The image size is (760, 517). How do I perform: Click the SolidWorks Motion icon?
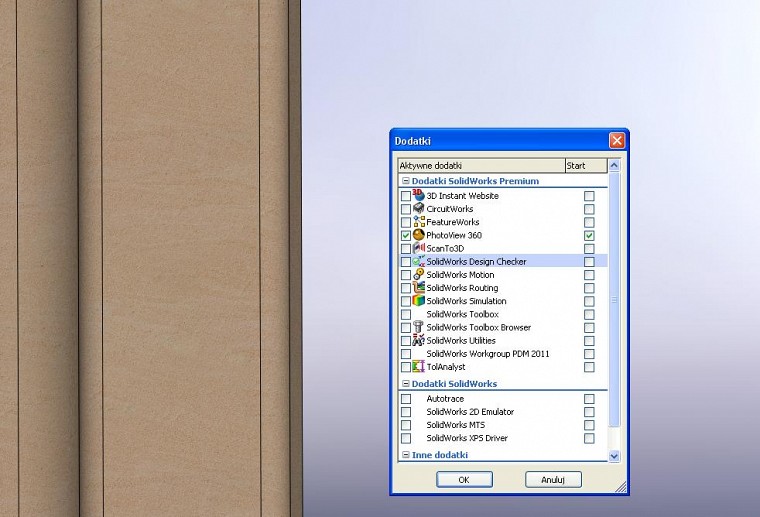coord(418,274)
